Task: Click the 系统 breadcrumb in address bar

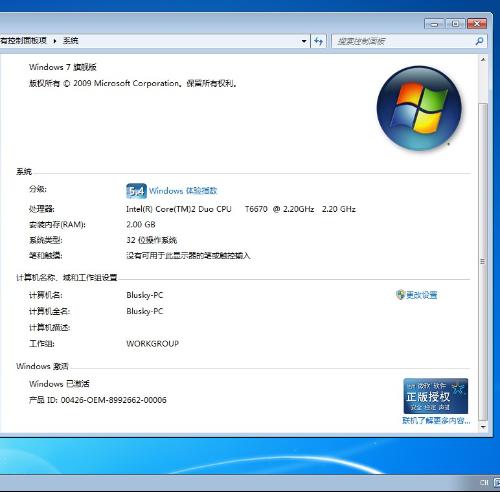Action: click(71, 40)
